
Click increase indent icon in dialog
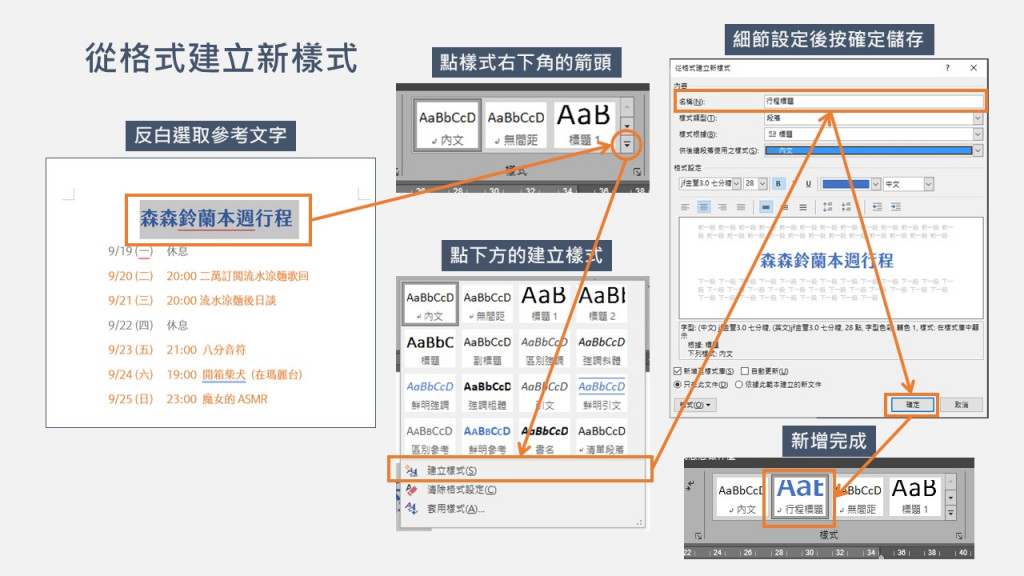(x=895, y=207)
